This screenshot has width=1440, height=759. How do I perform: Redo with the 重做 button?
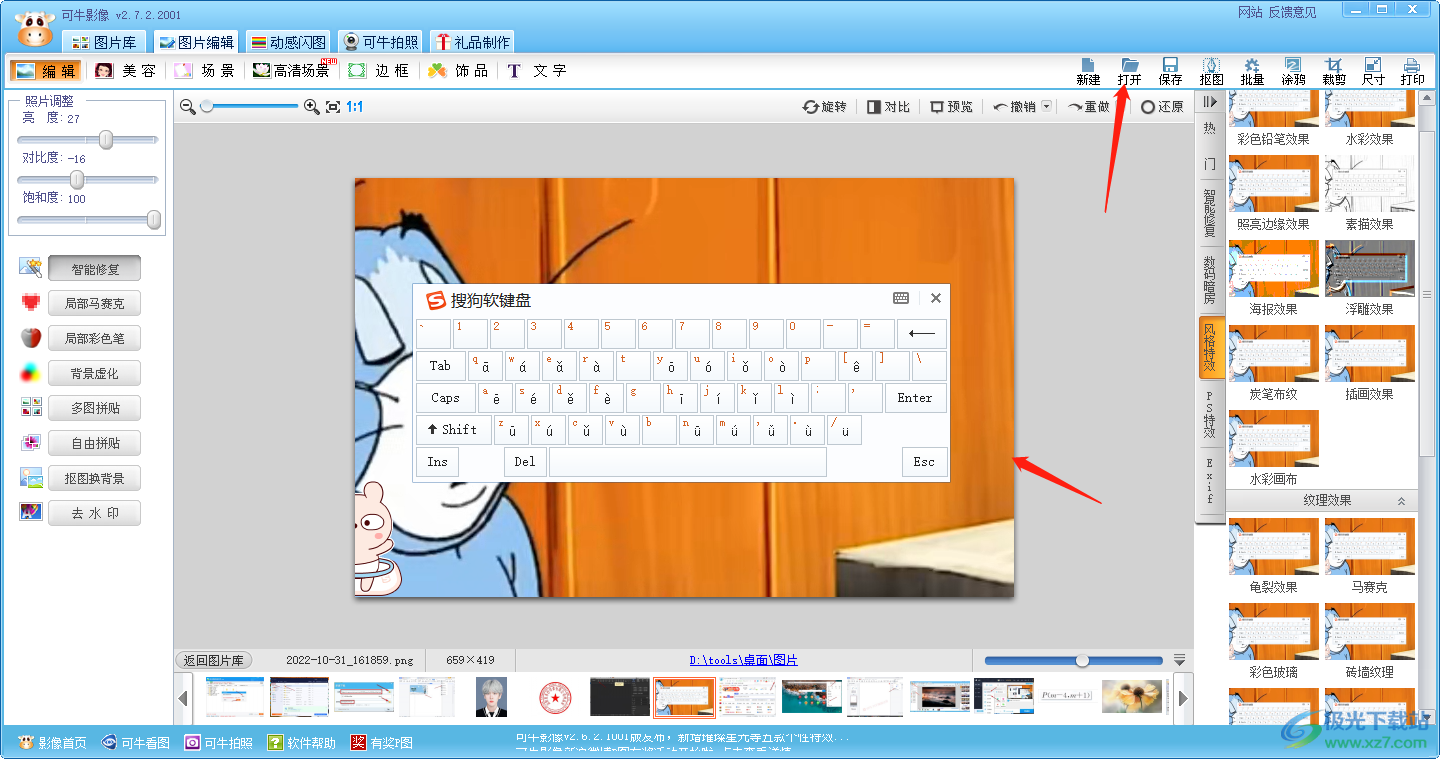(1089, 107)
